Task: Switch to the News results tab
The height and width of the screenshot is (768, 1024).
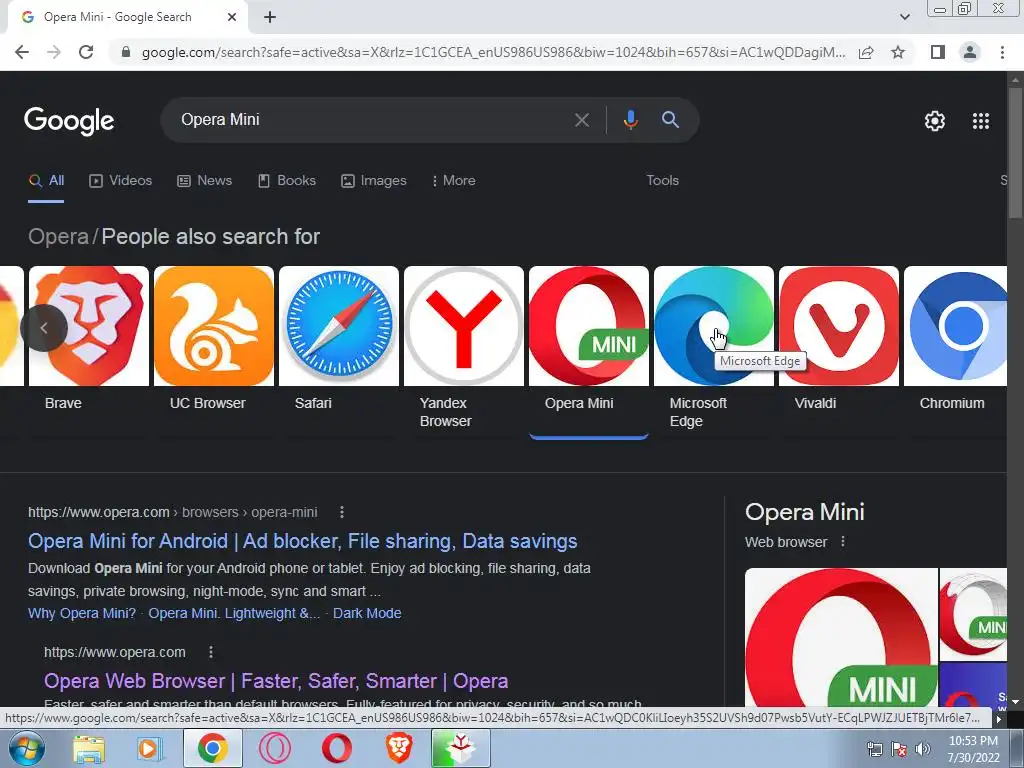Action: pyautogui.click(x=204, y=181)
